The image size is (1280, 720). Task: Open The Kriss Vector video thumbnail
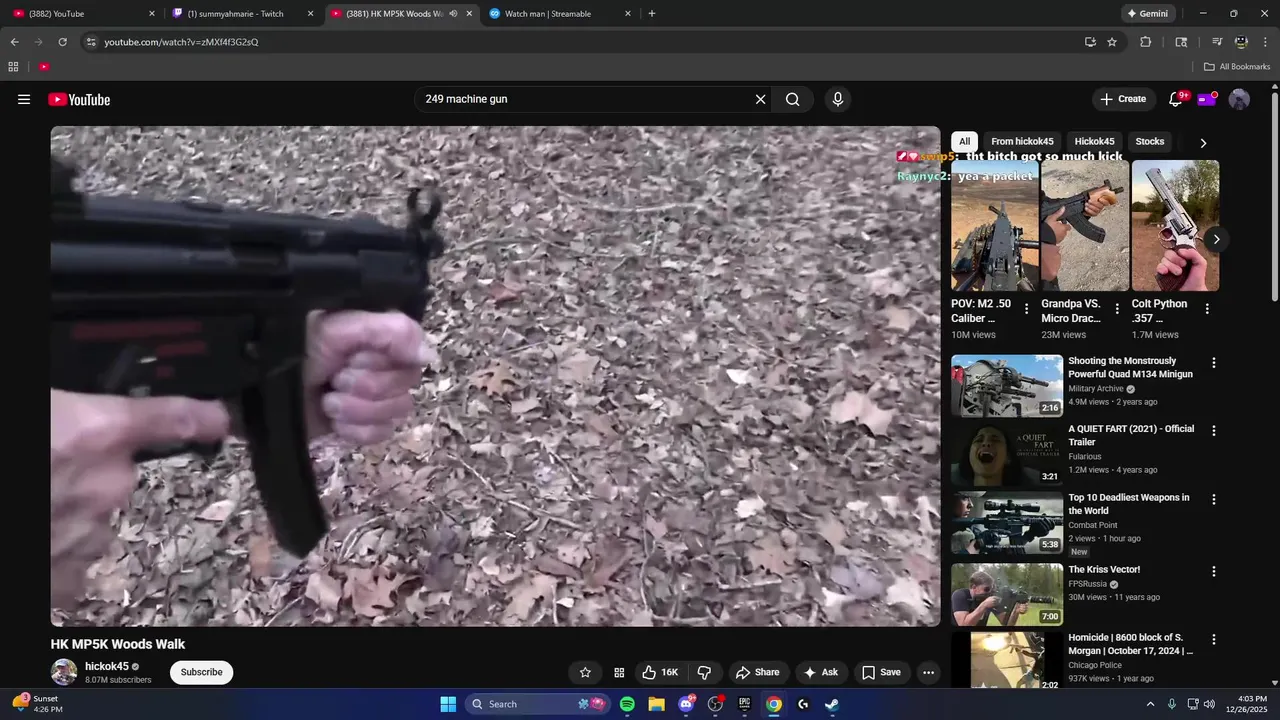pos(1007,594)
